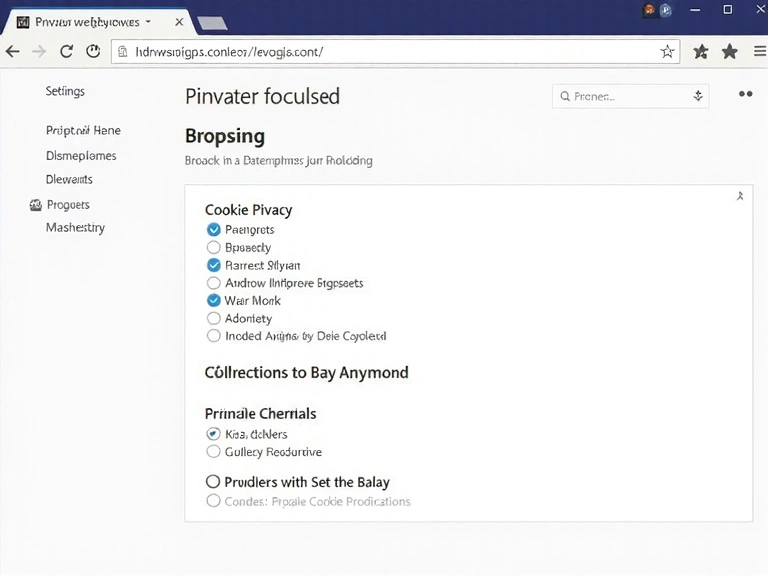The height and width of the screenshot is (576, 768).
Task: Enable the Bpasedy option
Action: [x=214, y=247]
